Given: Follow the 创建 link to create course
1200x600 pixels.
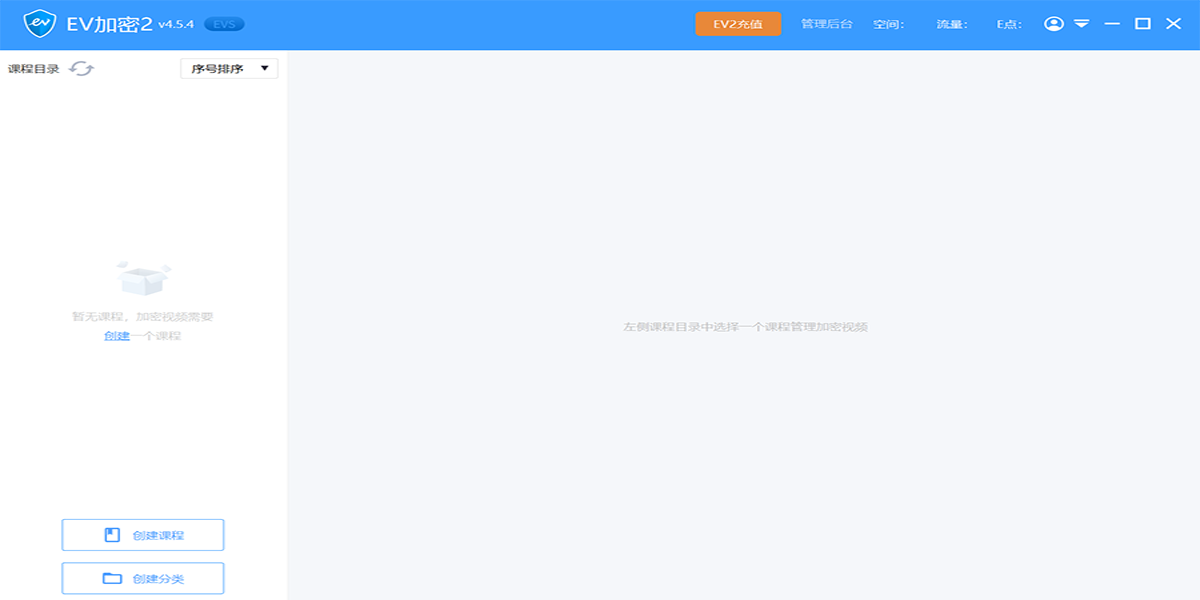Looking at the screenshot, I should (x=116, y=336).
